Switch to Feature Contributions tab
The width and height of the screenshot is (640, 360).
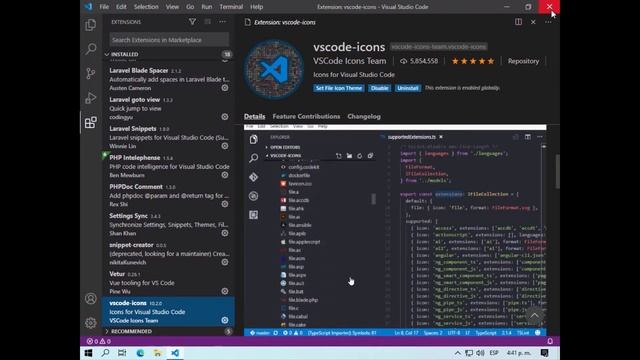306,116
